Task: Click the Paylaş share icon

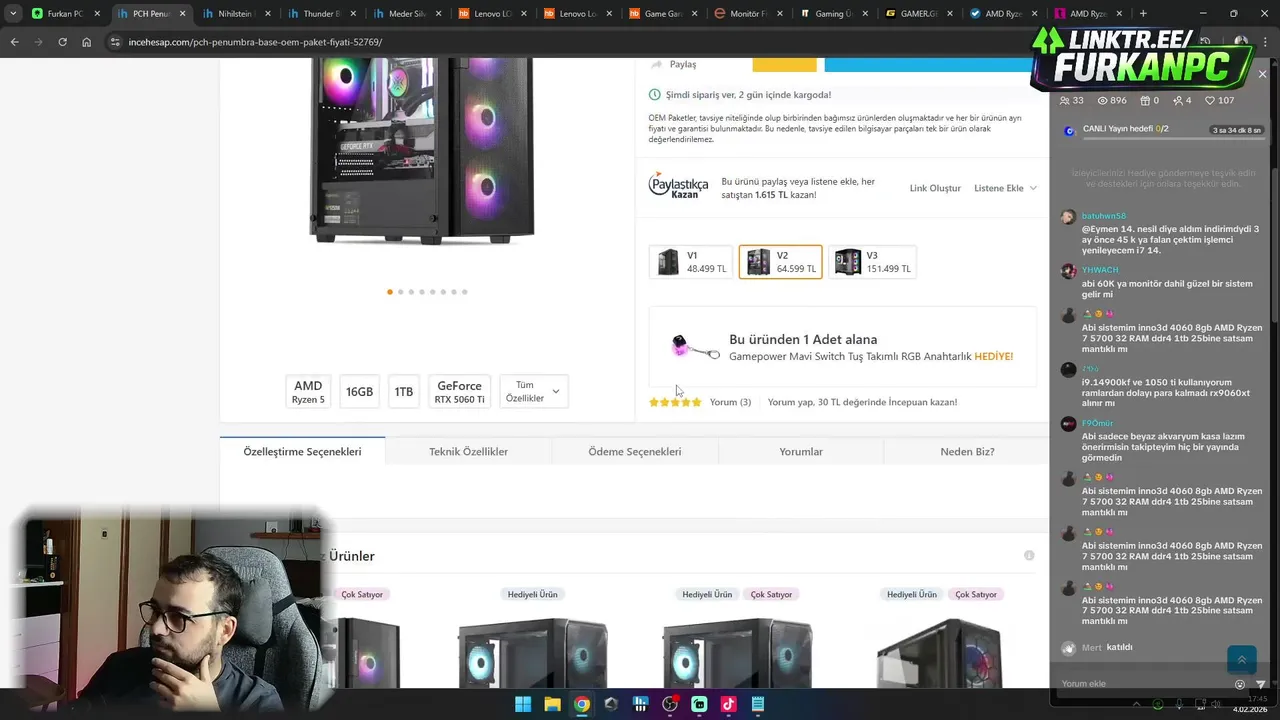Action: tap(657, 64)
